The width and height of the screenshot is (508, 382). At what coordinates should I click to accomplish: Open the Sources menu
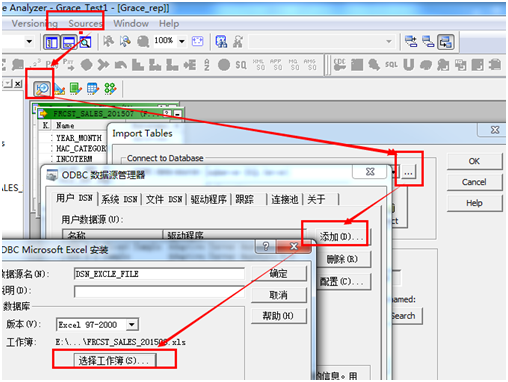pos(85,23)
